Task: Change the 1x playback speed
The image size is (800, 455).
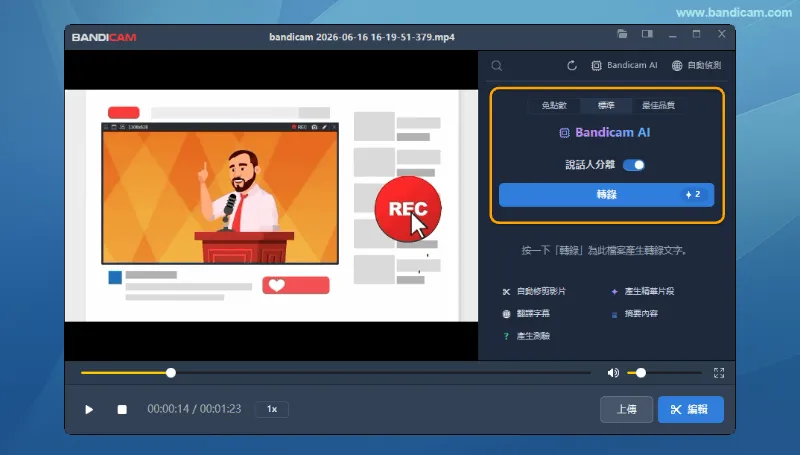Action: click(272, 409)
